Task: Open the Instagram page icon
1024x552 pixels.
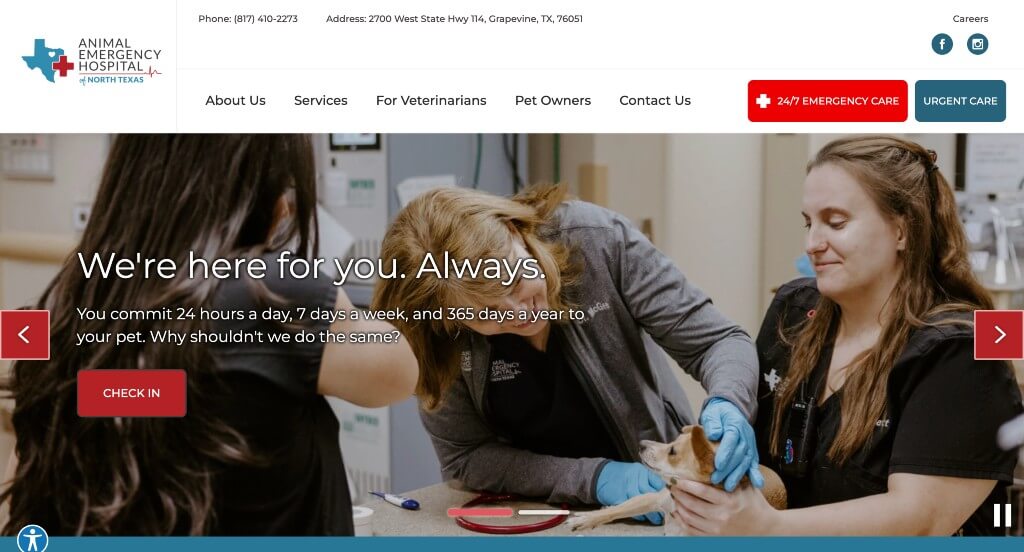Action: (977, 44)
